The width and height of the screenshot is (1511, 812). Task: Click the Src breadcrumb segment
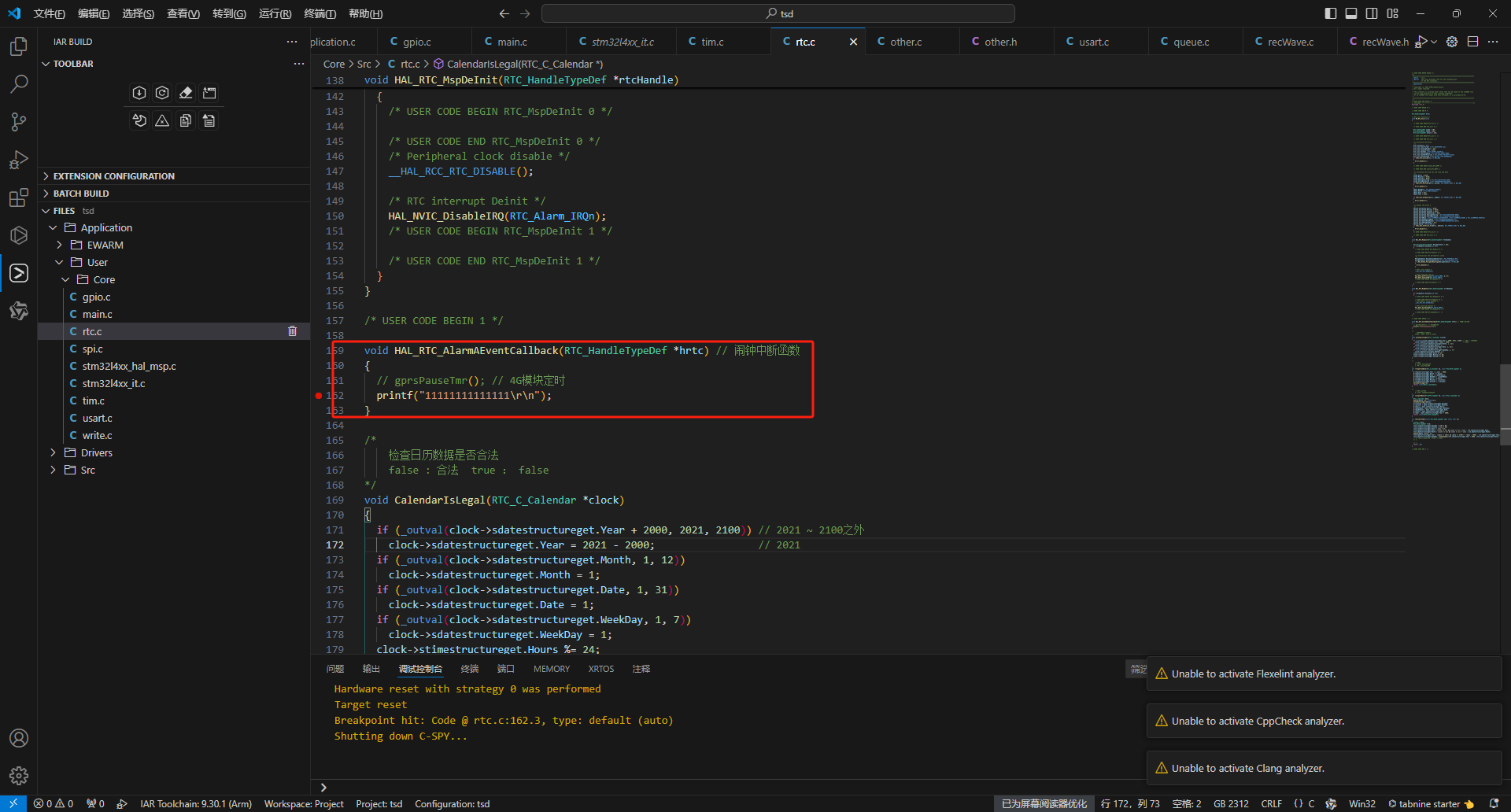(364, 64)
